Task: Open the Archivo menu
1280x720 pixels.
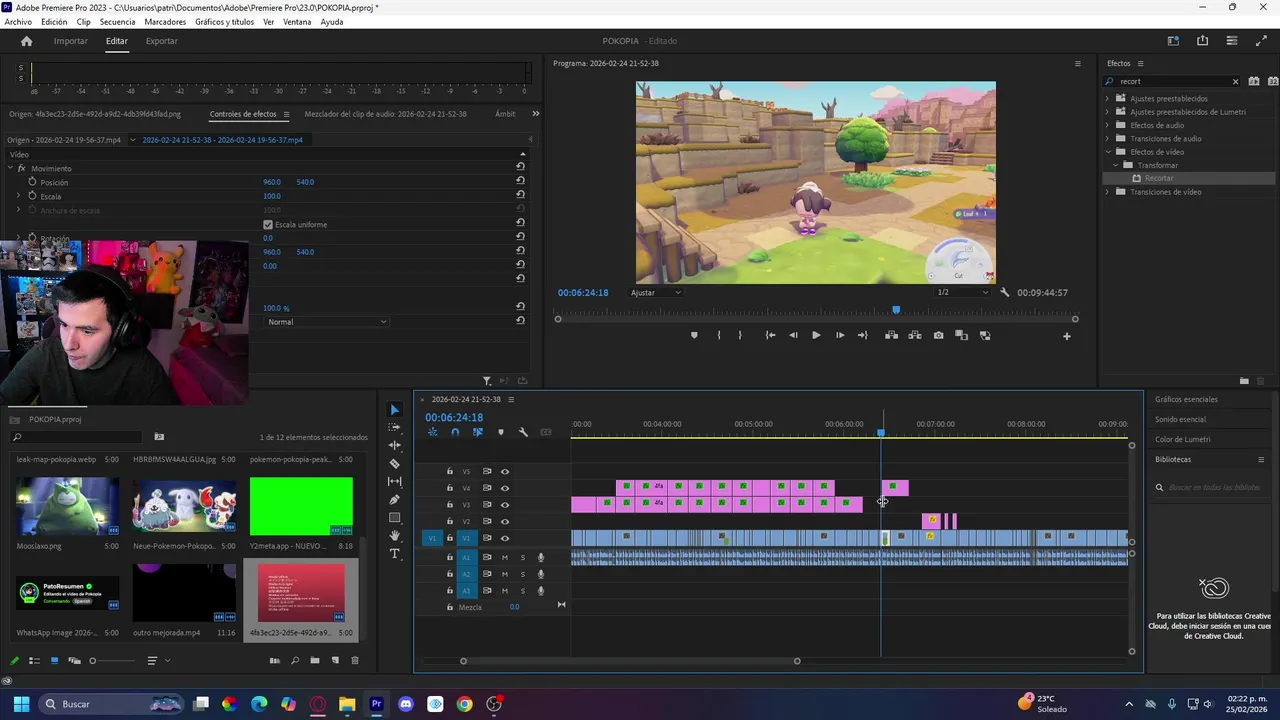Action: [x=18, y=21]
